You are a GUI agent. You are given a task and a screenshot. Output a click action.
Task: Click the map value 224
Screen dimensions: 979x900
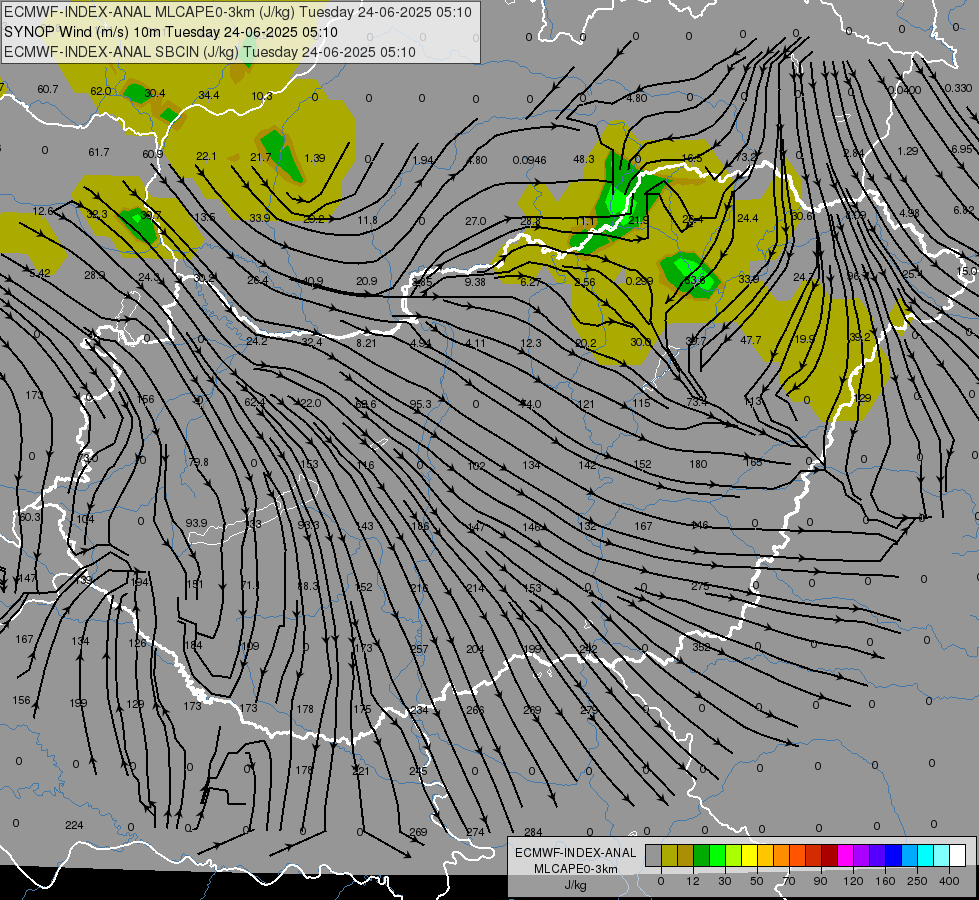tap(74, 825)
